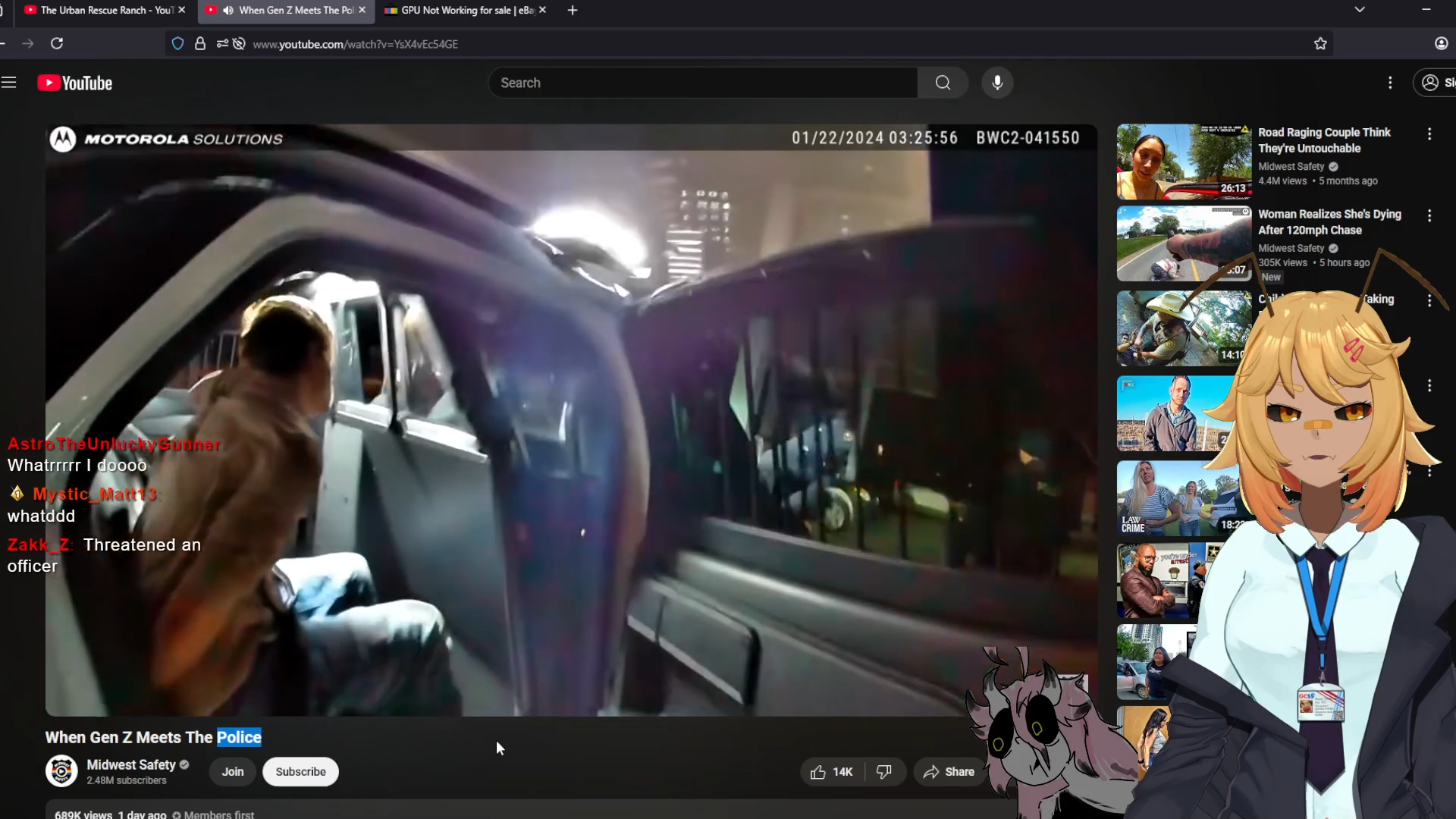This screenshot has width=1456, height=819.
Task: Click the search magnifier button
Action: [943, 83]
